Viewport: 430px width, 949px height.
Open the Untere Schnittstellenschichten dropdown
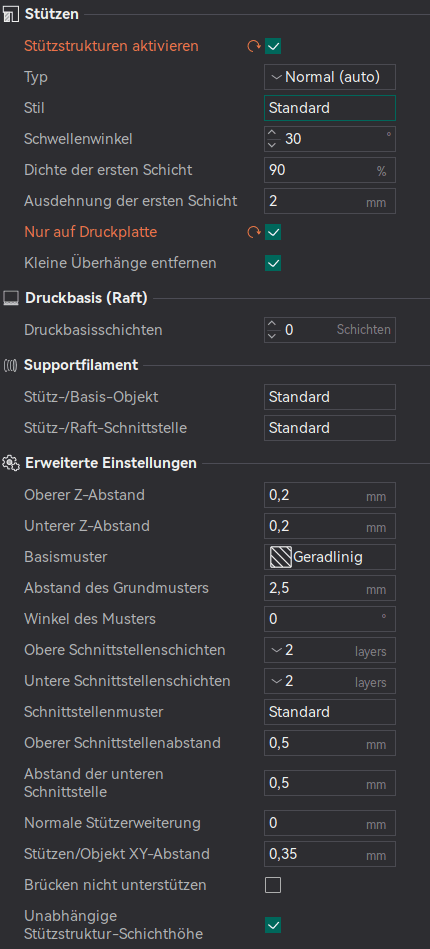330,681
